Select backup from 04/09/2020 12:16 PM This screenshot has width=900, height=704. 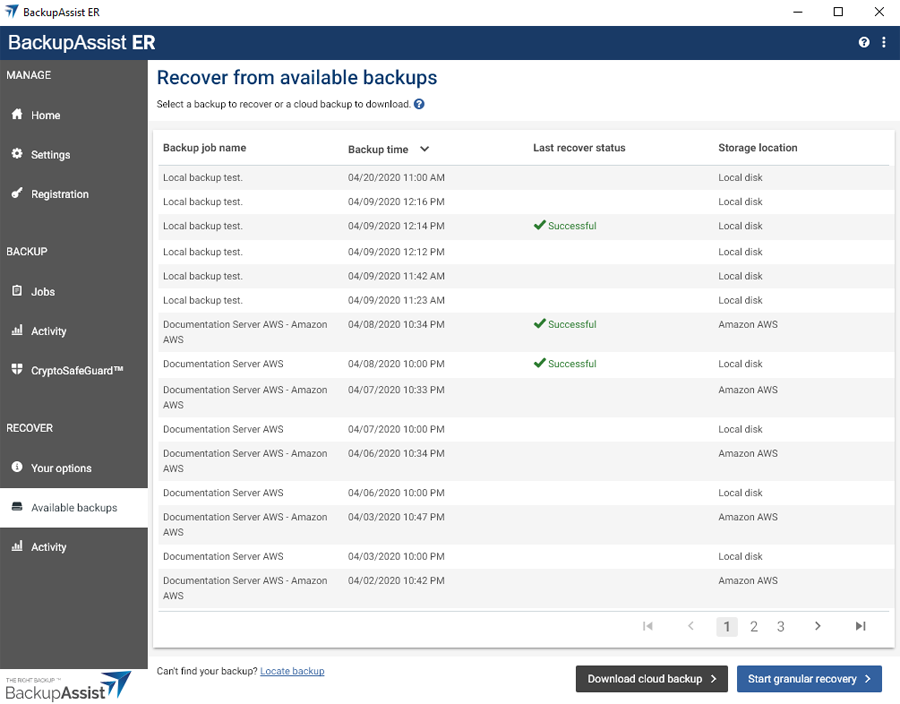[526, 202]
